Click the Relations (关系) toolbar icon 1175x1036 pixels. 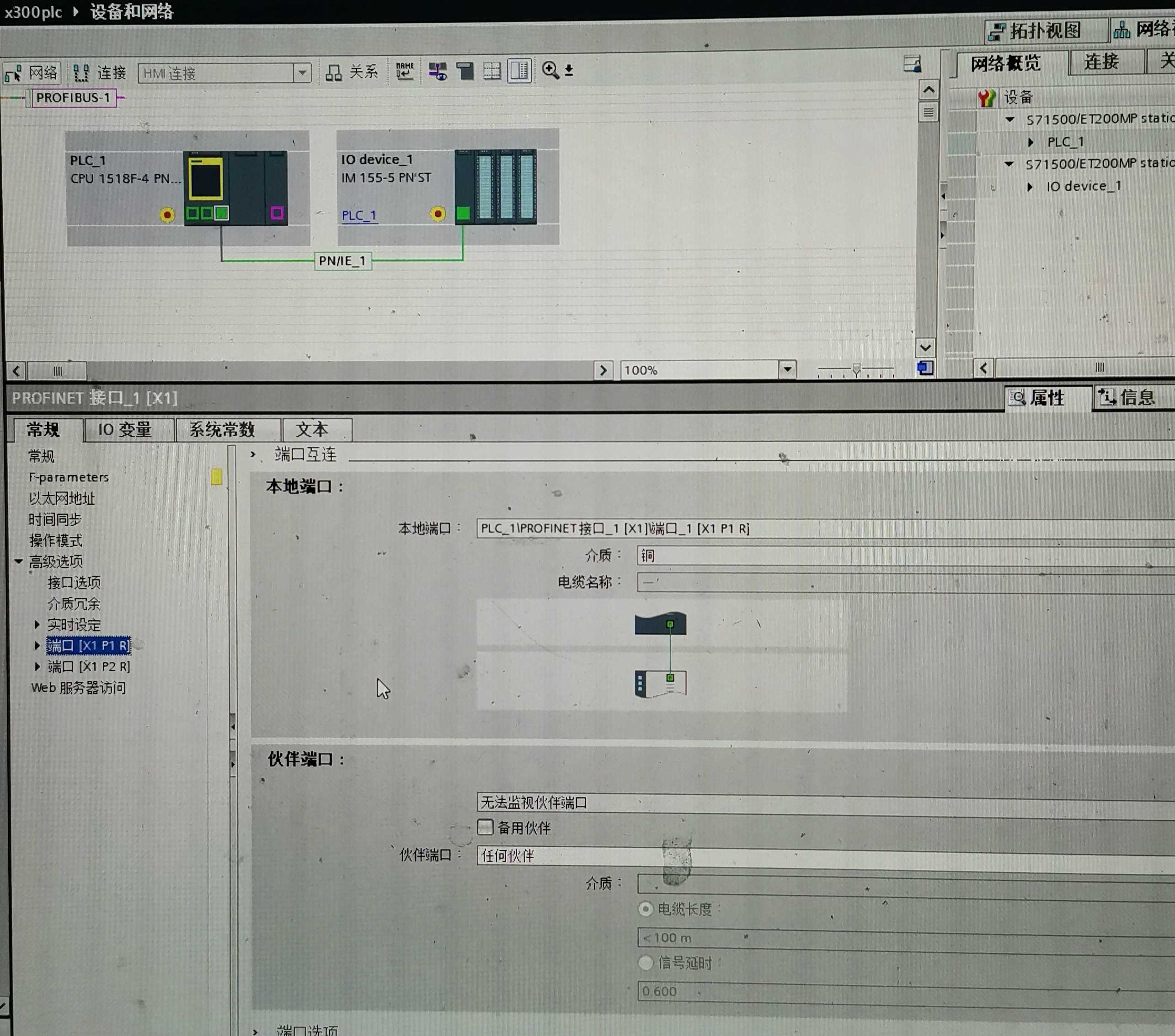[352, 72]
